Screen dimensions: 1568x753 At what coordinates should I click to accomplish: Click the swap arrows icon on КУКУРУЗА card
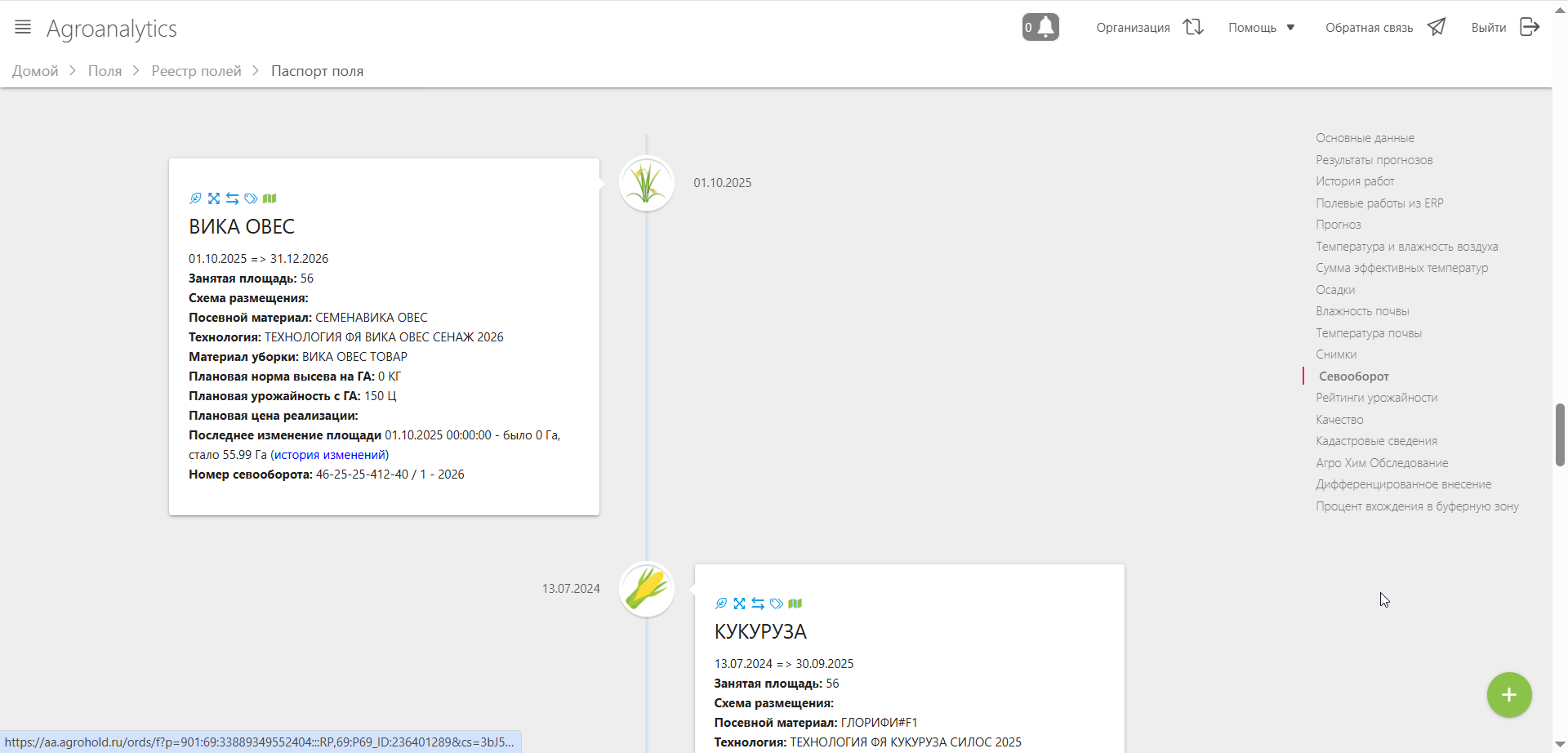pyautogui.click(x=758, y=604)
